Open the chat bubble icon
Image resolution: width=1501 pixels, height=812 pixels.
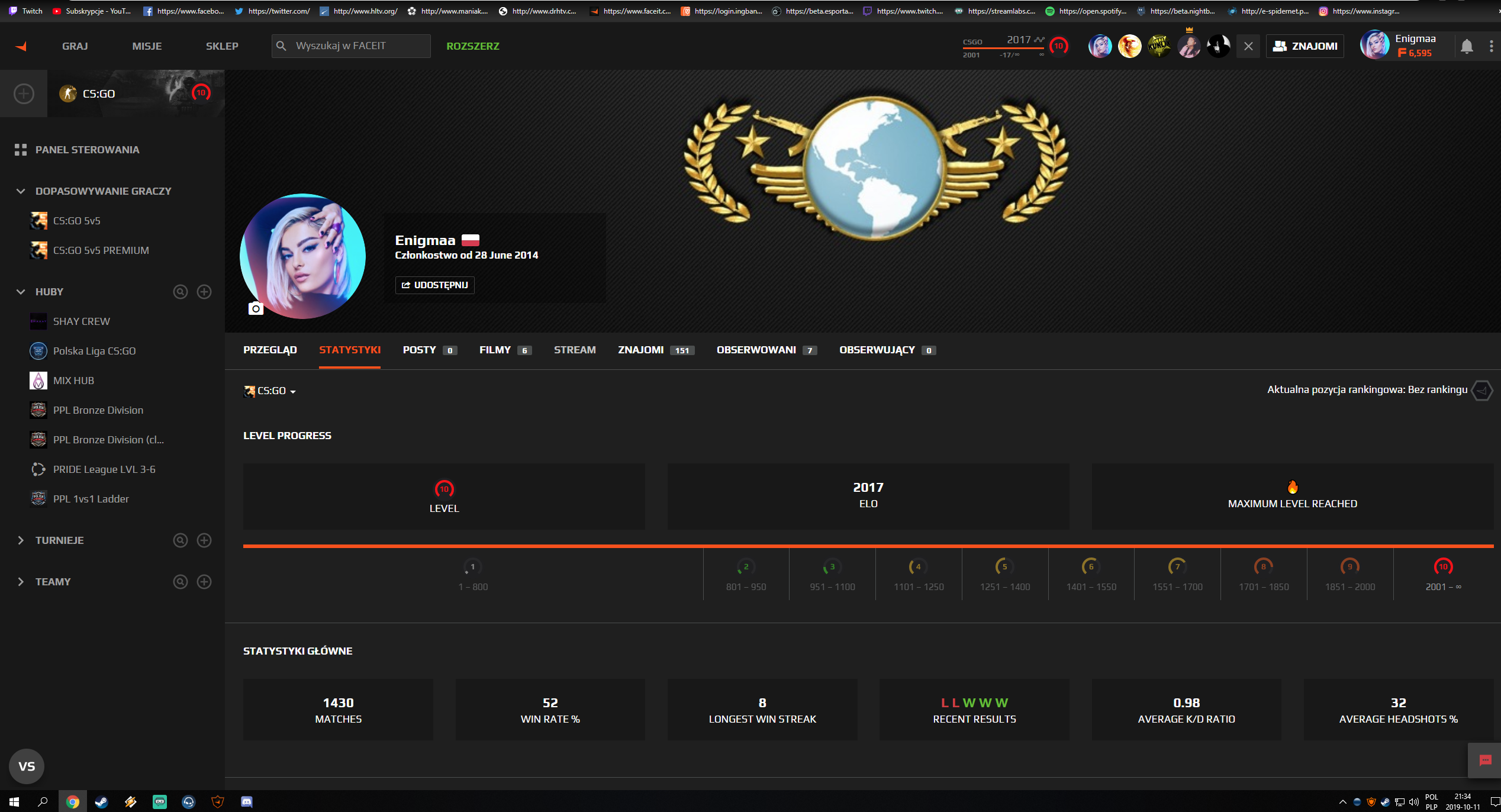[1485, 761]
